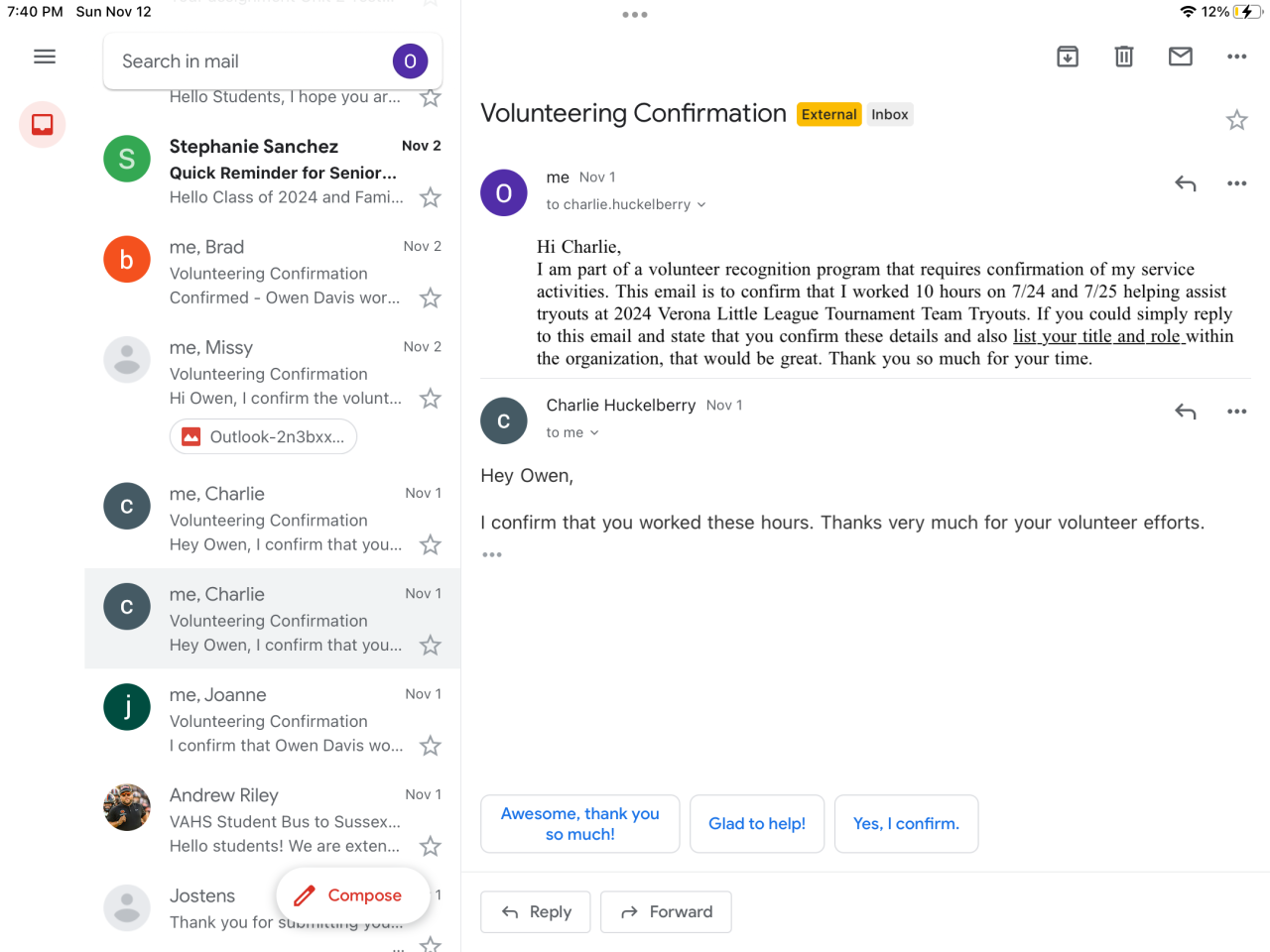Star the me, Joanne email

431,746
